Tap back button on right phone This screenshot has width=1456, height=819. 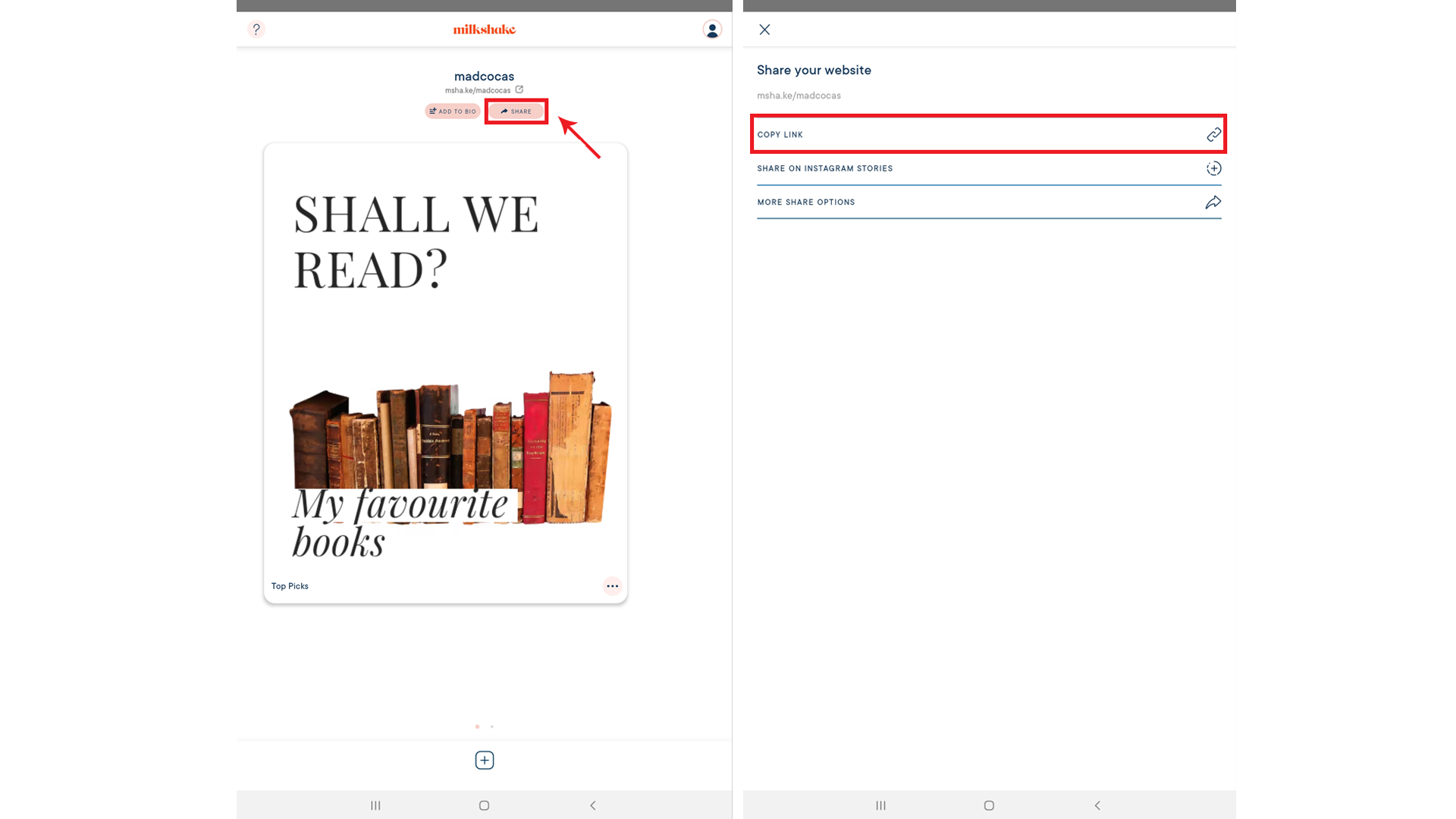pyautogui.click(x=1097, y=805)
